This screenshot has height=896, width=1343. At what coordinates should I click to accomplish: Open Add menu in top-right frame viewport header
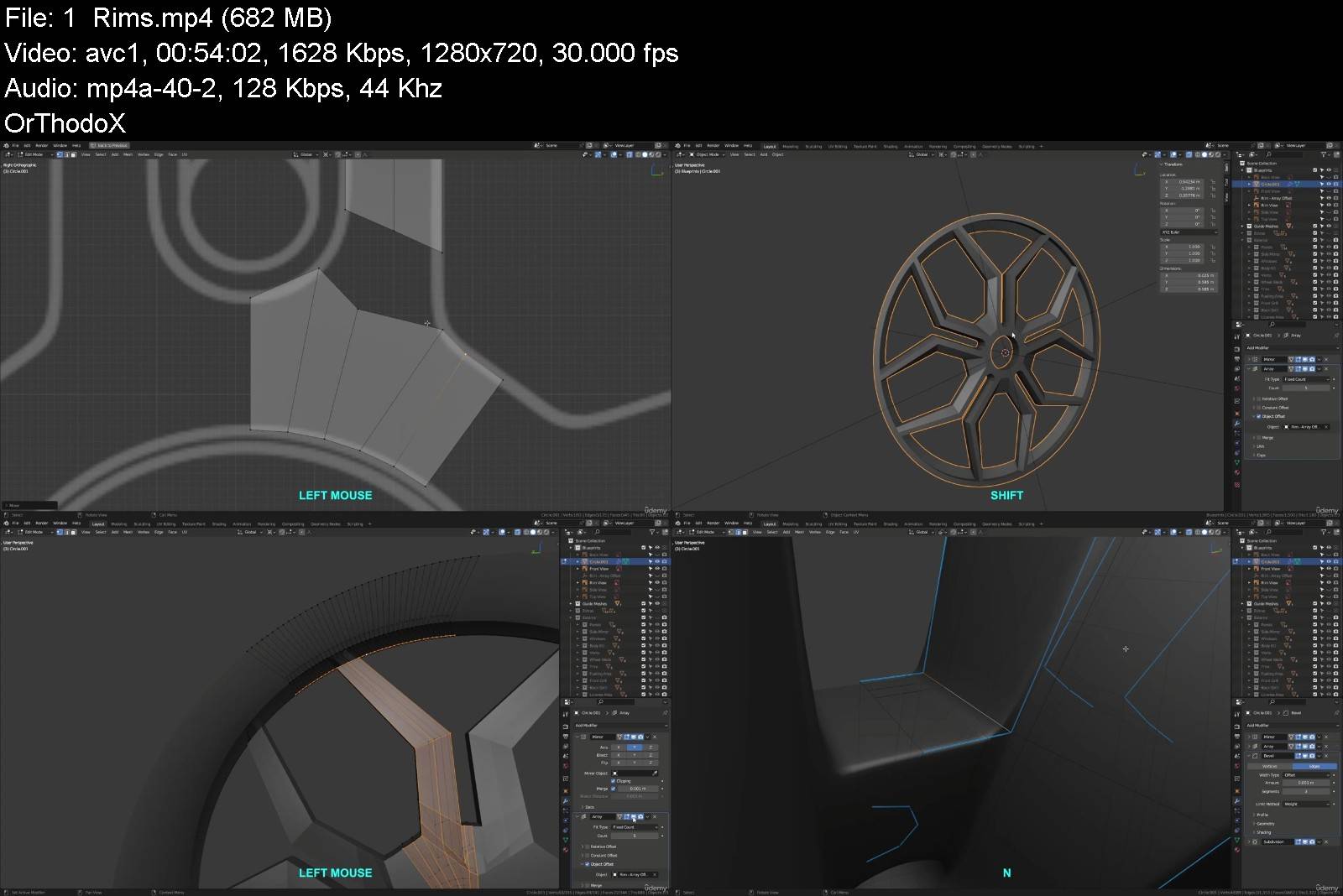764,154
